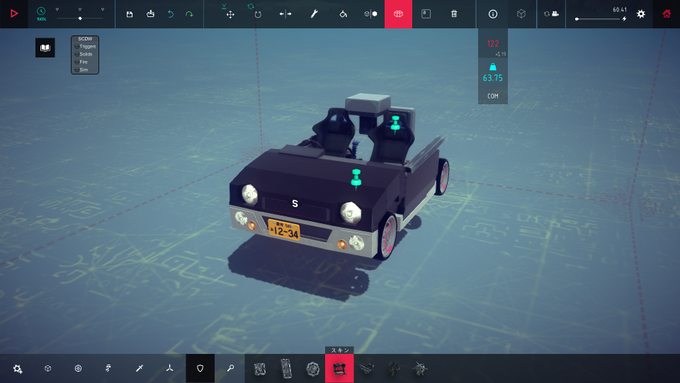This screenshot has height=383, width=680.
Task: Toggle the bounding box cube icon
Action: [x=521, y=14]
